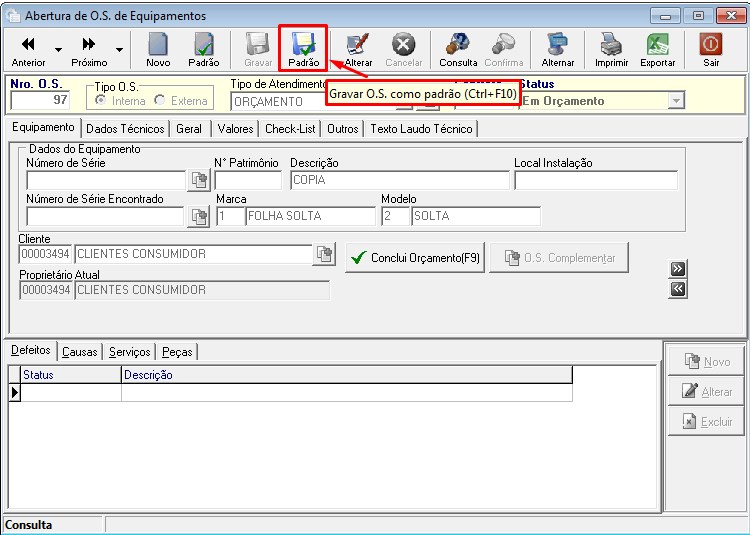Open the Peças tab
Image resolution: width=750 pixels, height=535 pixels.
(177, 352)
